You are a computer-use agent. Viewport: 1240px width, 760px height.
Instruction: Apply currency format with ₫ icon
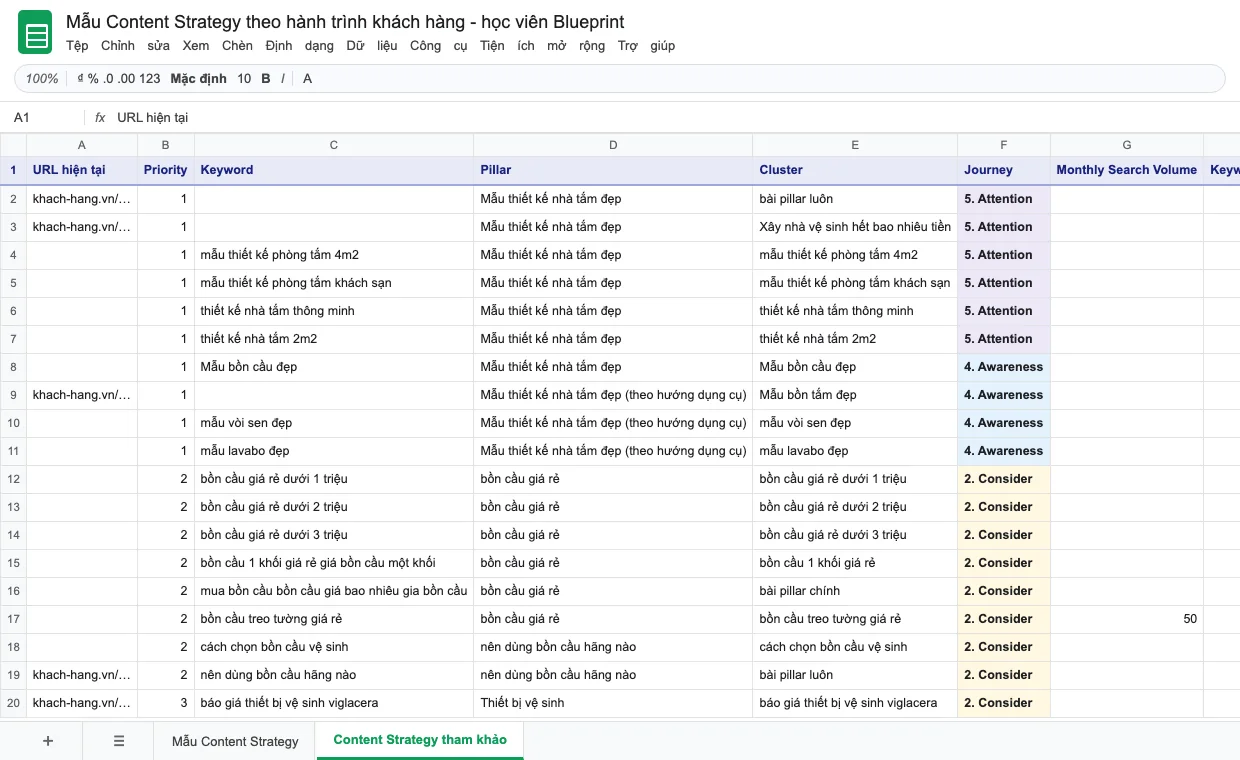[x=79, y=79]
